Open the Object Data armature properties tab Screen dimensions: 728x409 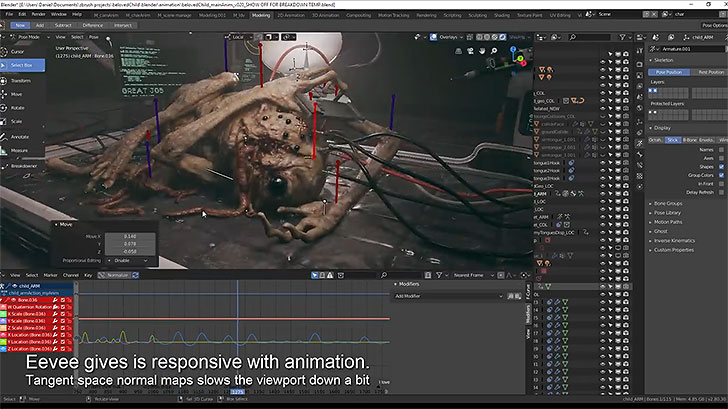pos(640,143)
